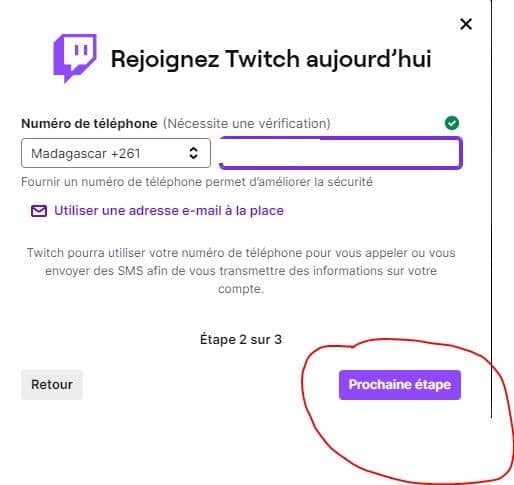Click the up-down arrows in country selector
The width and height of the screenshot is (514, 485).
point(193,153)
